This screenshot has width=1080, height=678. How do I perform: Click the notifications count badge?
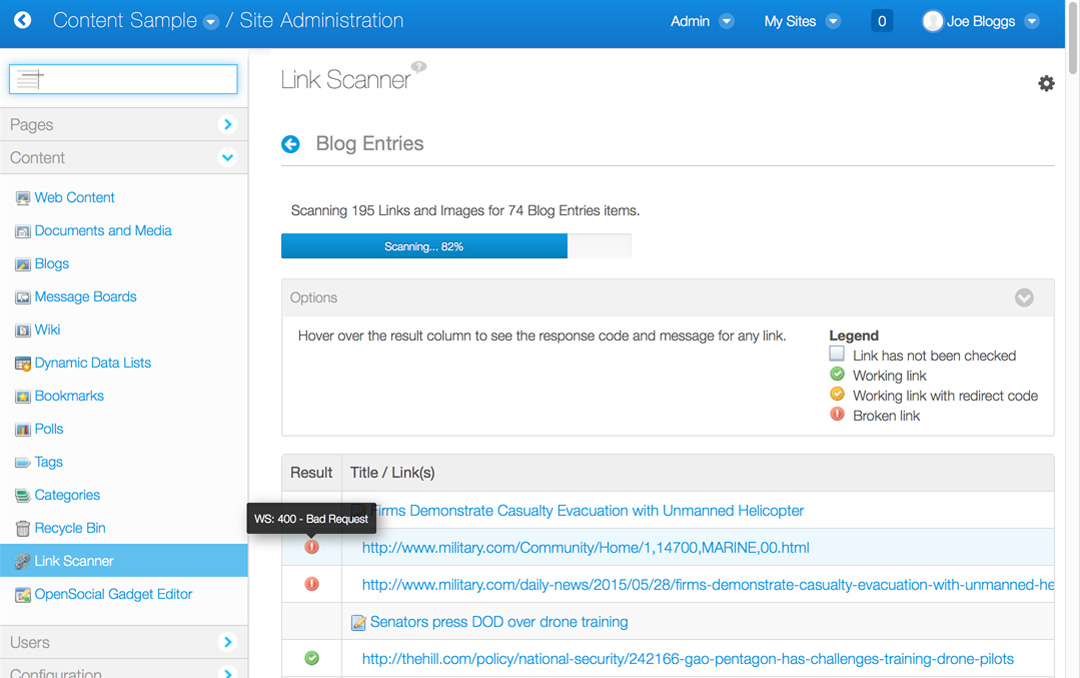[x=882, y=21]
